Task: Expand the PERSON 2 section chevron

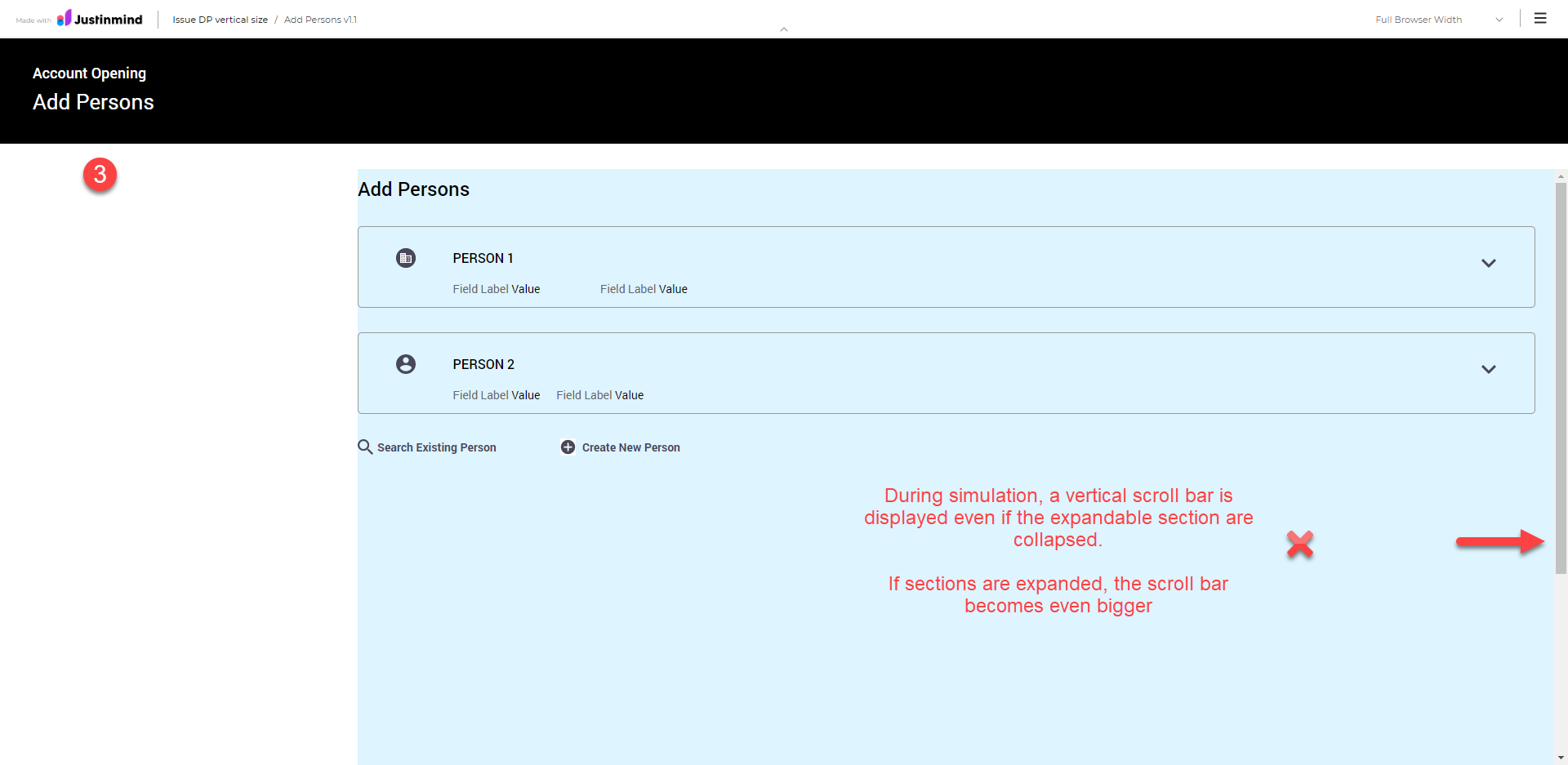Action: click(1488, 369)
